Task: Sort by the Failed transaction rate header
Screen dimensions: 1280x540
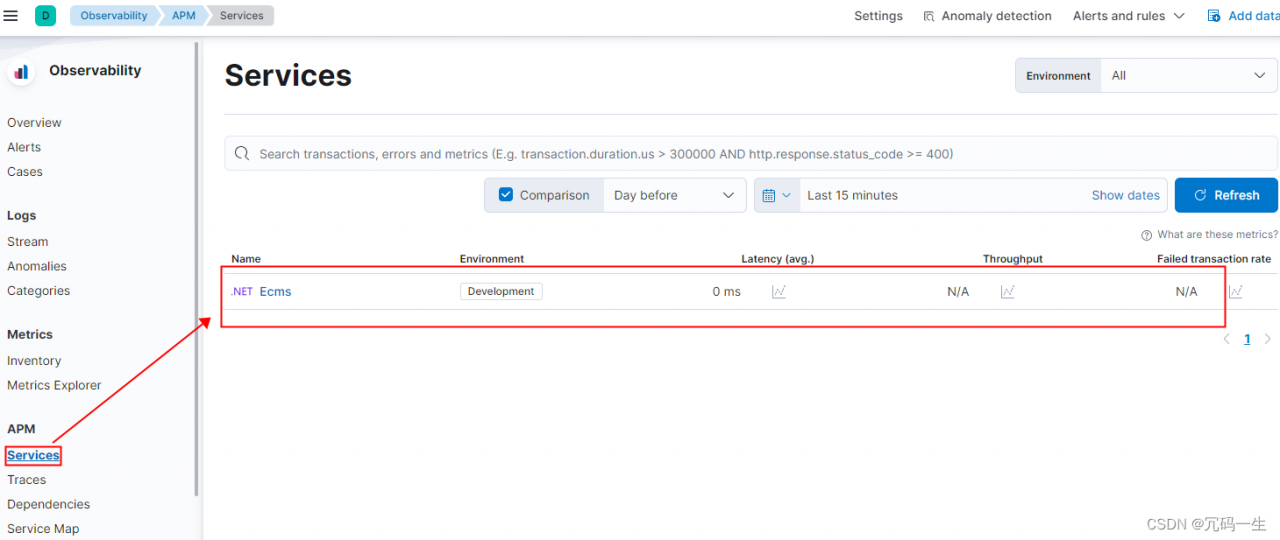Action: coord(1214,259)
